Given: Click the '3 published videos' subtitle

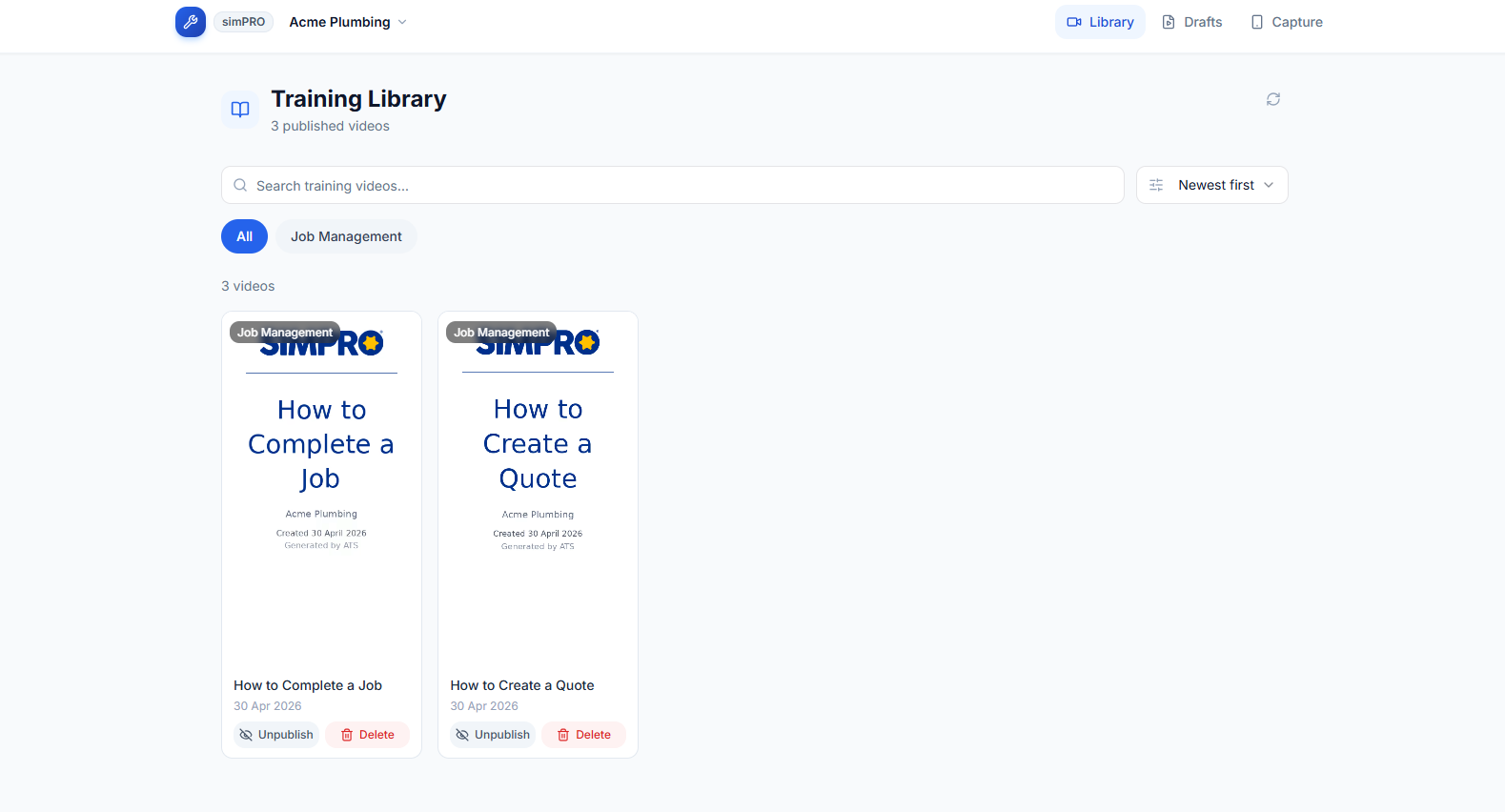Looking at the screenshot, I should point(330,126).
